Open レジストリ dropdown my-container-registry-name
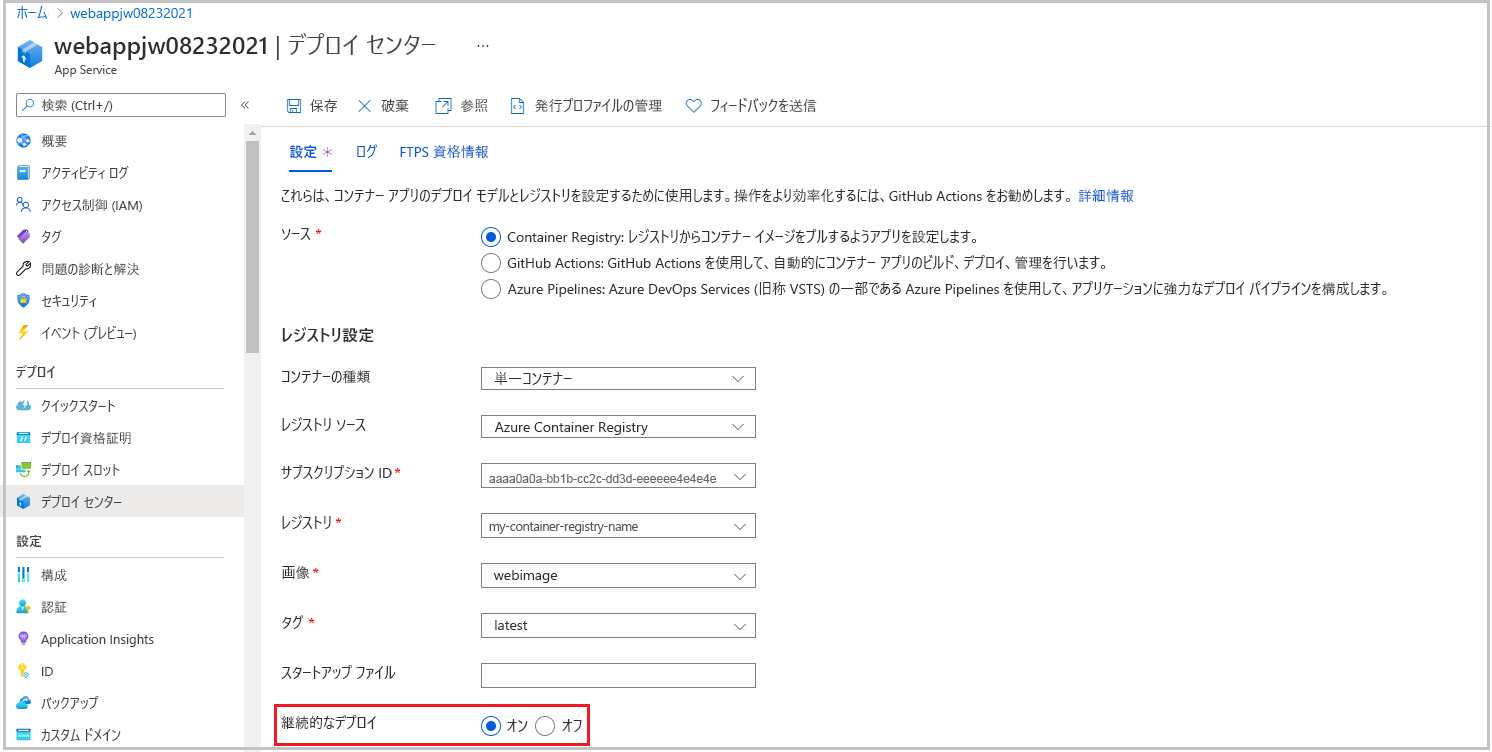Screen dimensions: 1492x752 coord(618,526)
